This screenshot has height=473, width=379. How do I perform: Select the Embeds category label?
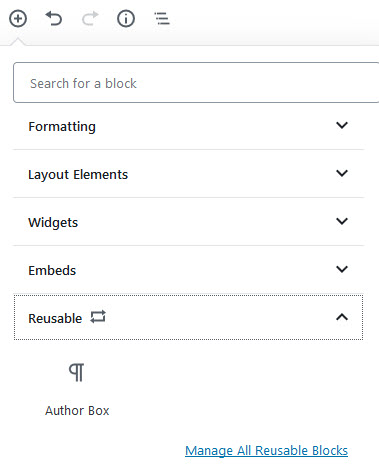52,270
